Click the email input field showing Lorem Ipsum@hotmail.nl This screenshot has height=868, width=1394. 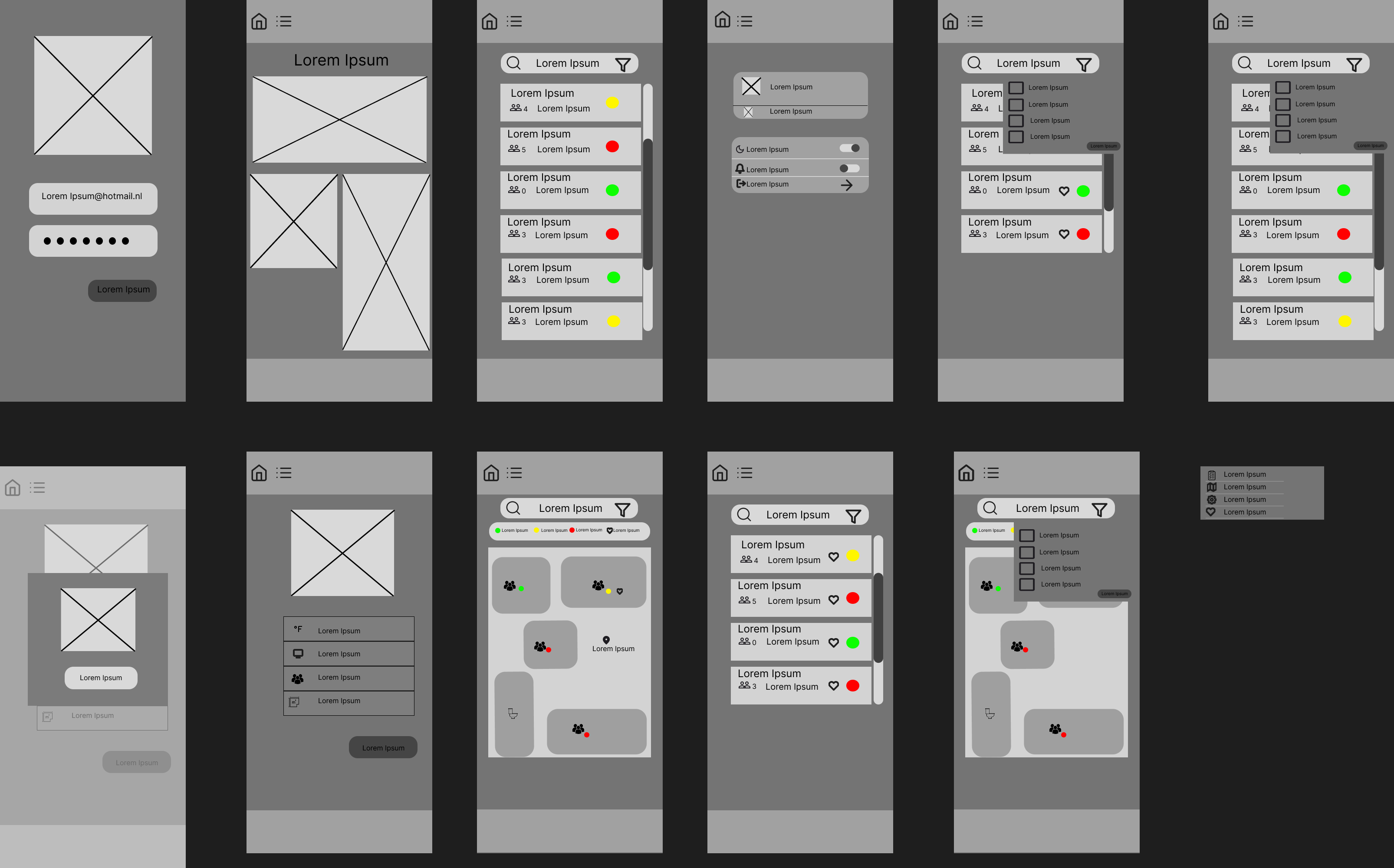(93, 198)
